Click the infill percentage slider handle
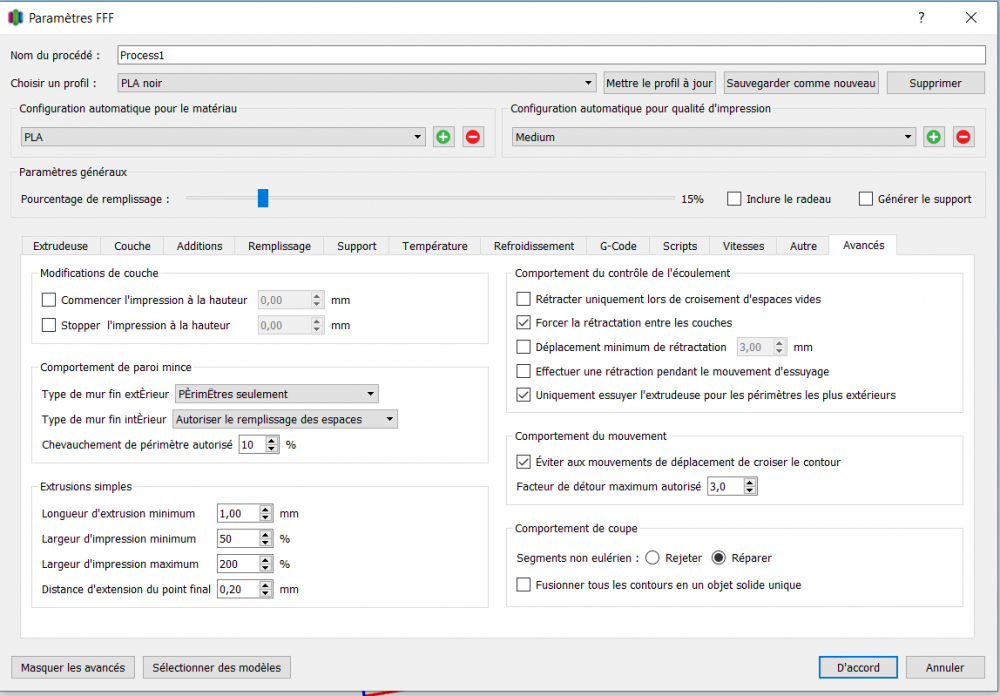The width and height of the screenshot is (1000, 696). [263, 198]
